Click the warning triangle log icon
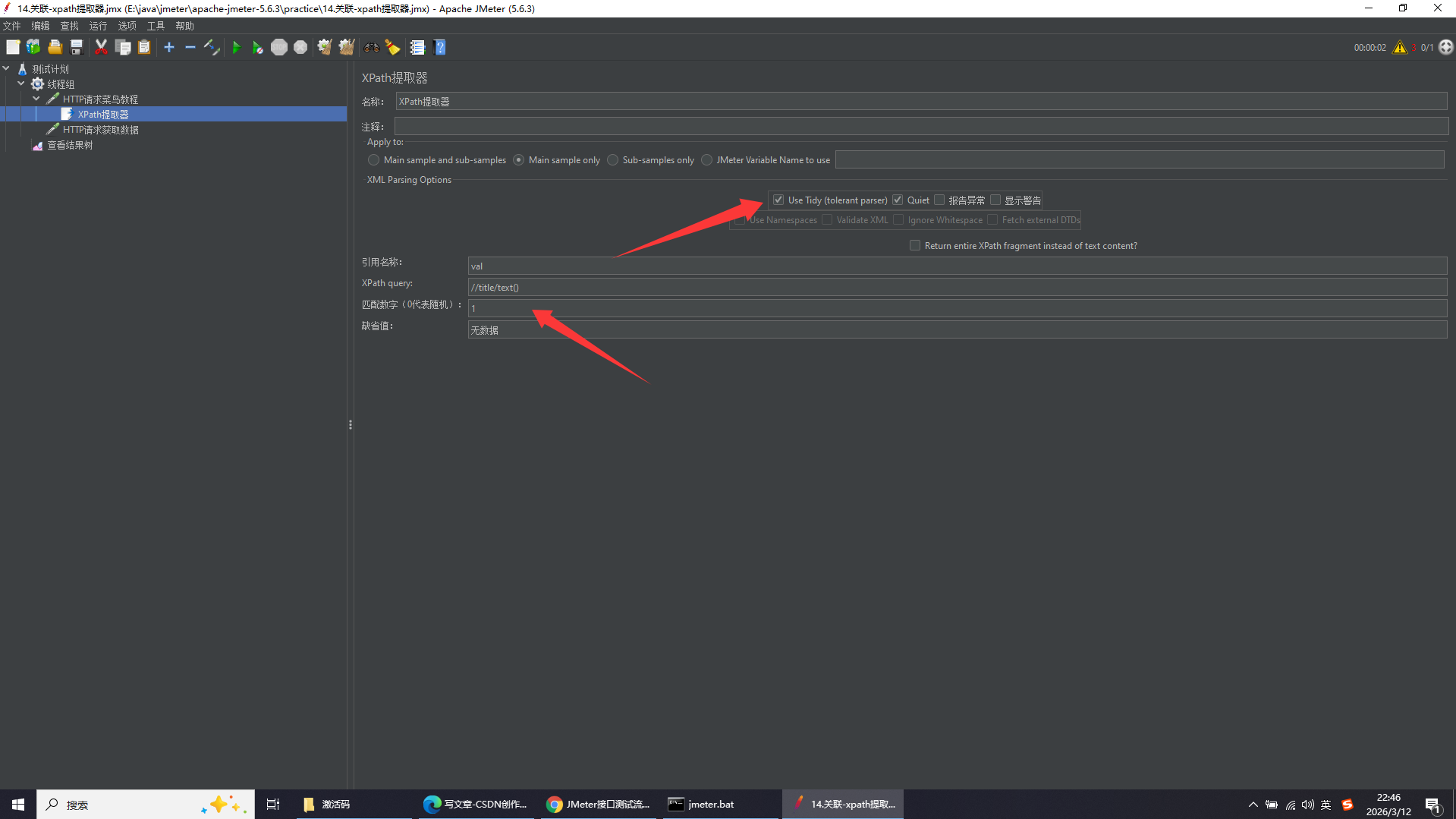 1400,47
